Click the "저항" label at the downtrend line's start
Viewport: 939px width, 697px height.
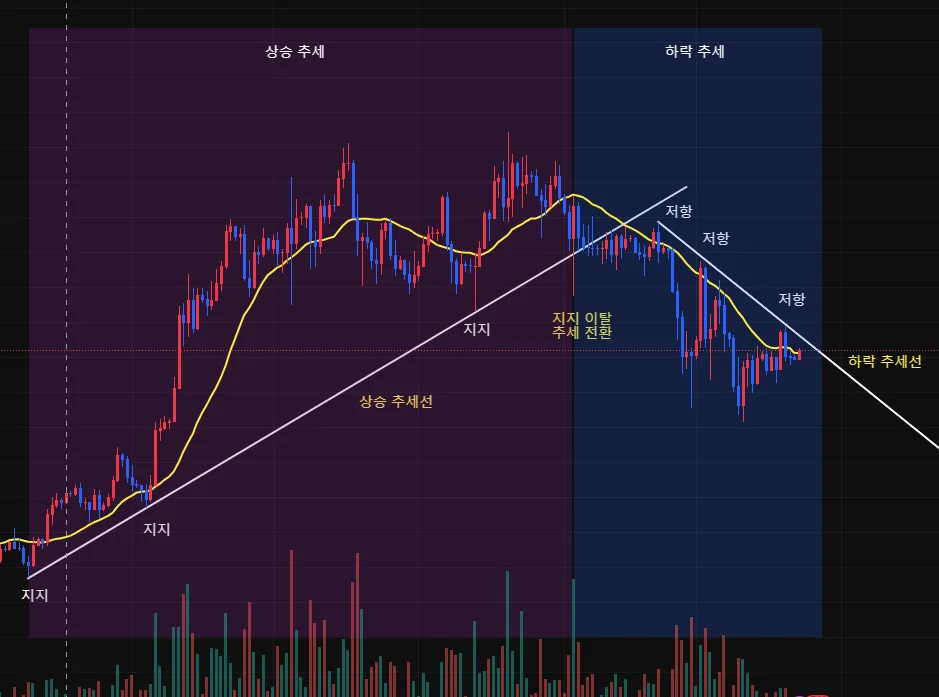pos(679,211)
